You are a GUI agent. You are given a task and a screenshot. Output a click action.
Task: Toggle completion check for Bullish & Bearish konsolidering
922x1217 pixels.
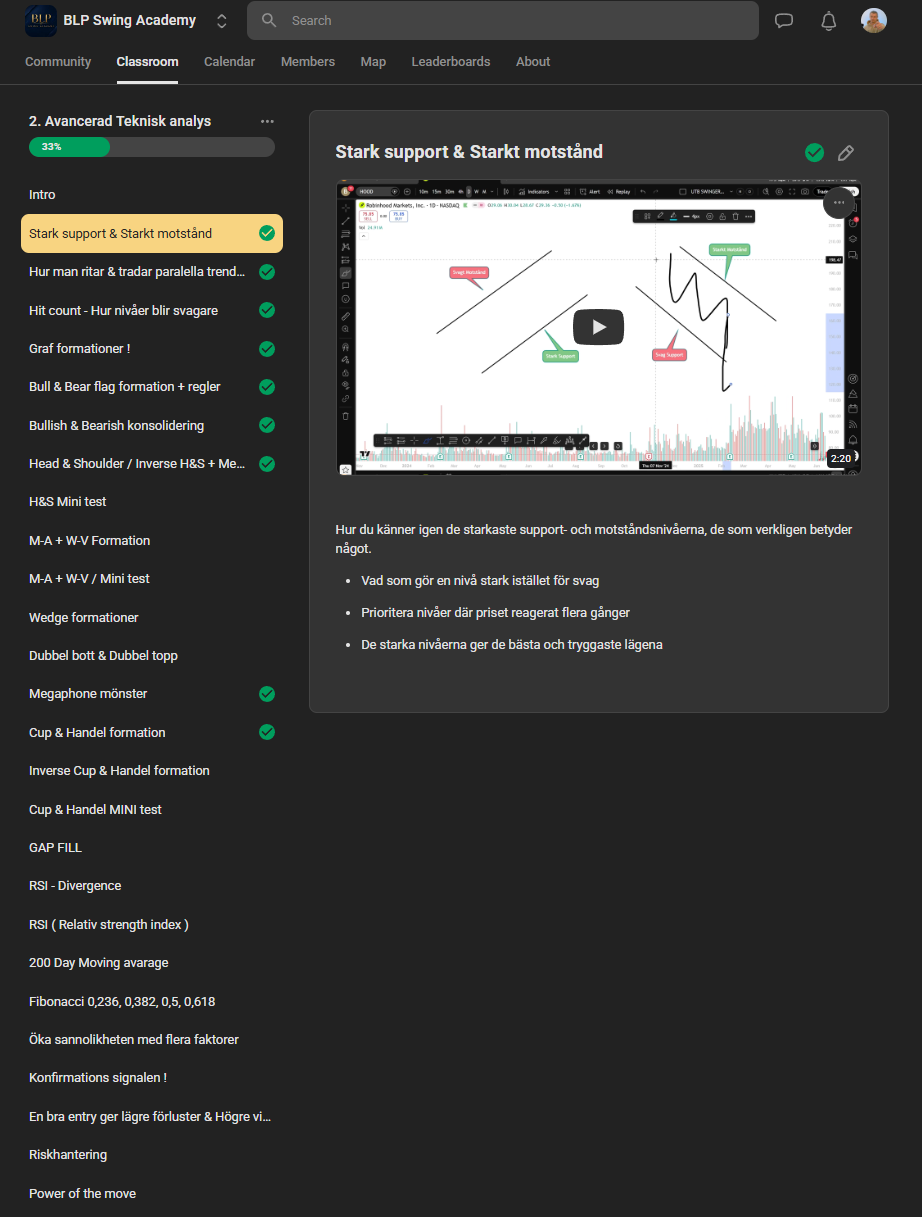pyautogui.click(x=267, y=425)
